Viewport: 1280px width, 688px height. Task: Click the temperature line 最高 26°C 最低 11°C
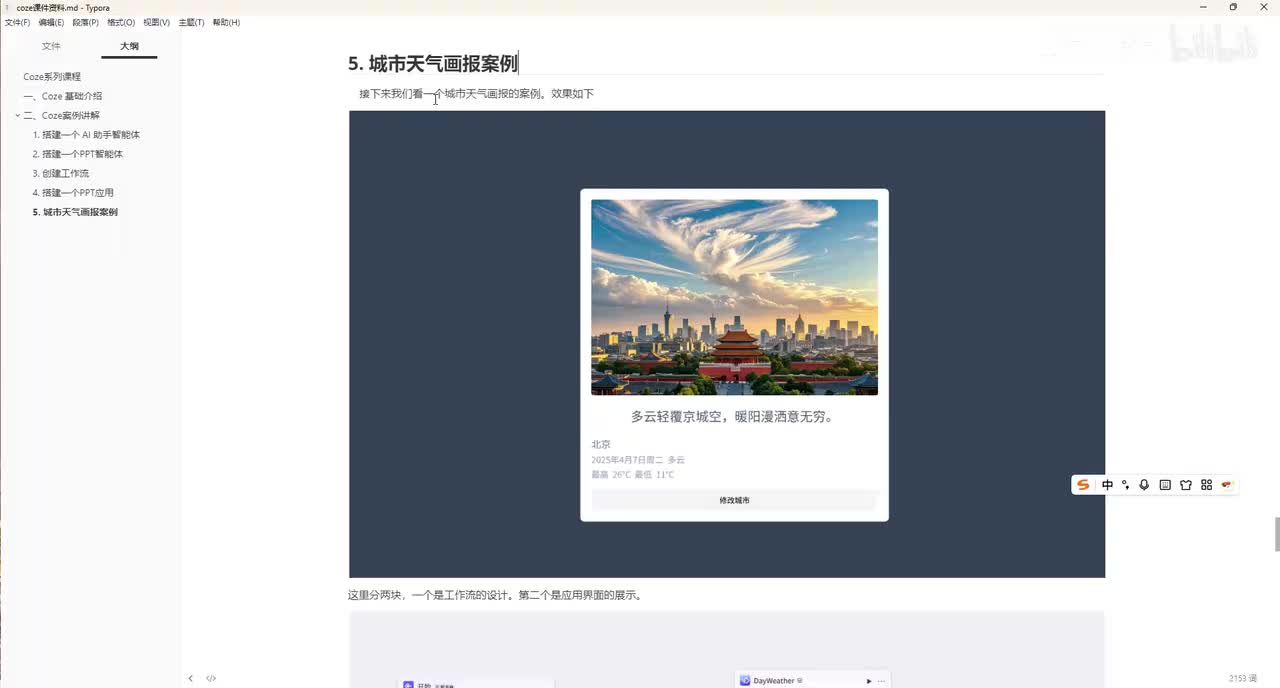click(633, 475)
